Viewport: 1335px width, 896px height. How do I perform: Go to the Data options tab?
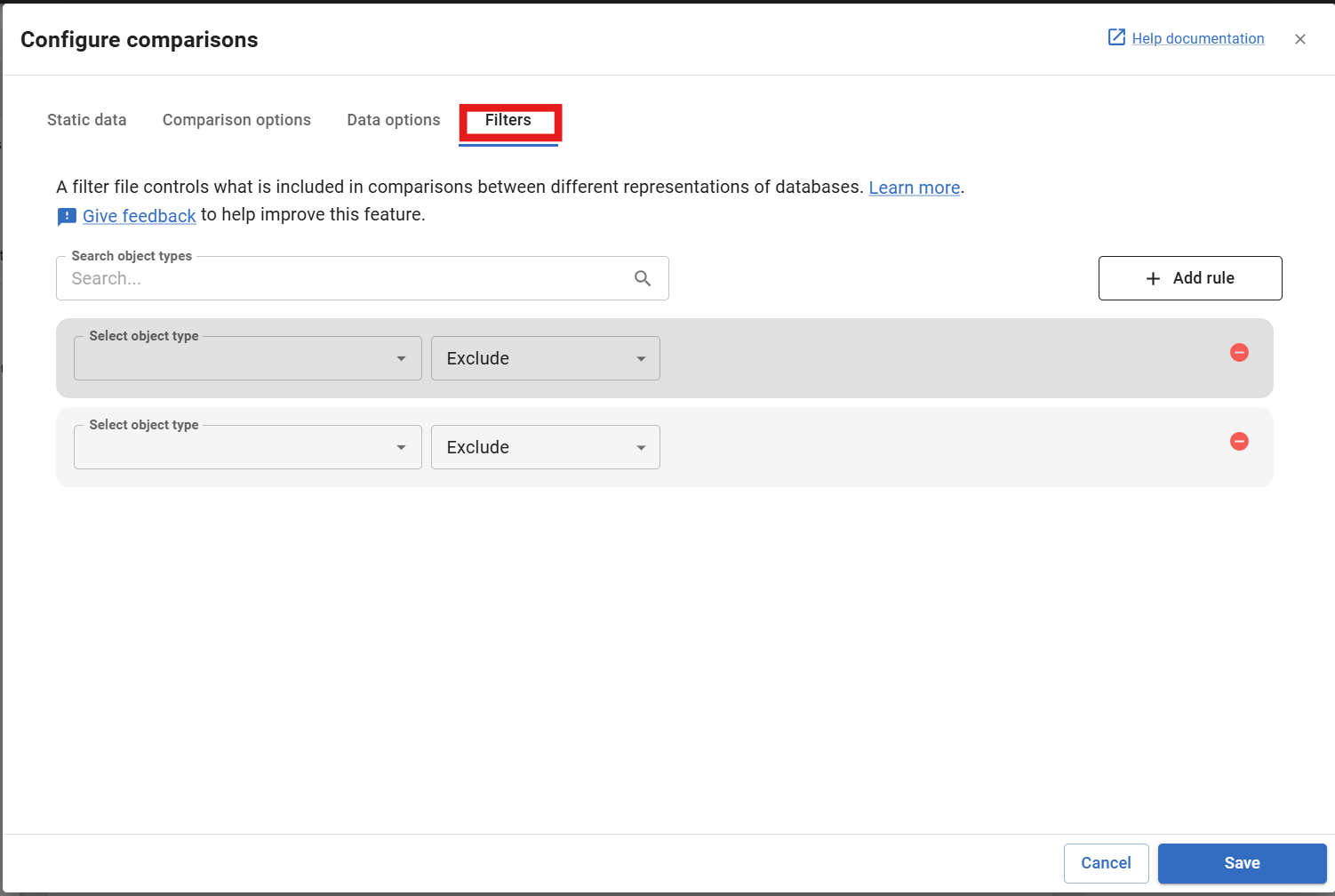click(393, 120)
